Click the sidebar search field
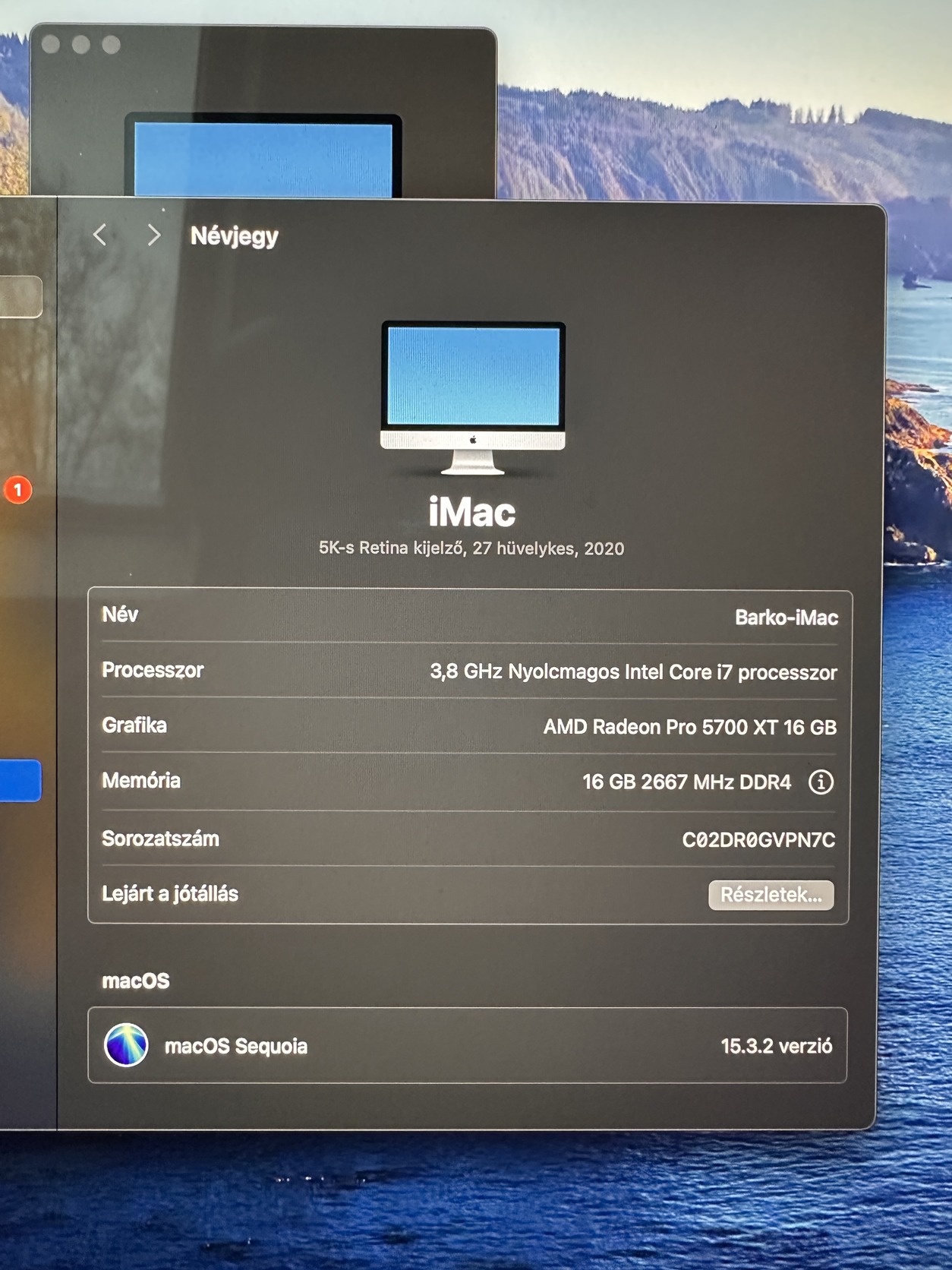This screenshot has width=952, height=1270. click(x=20, y=296)
